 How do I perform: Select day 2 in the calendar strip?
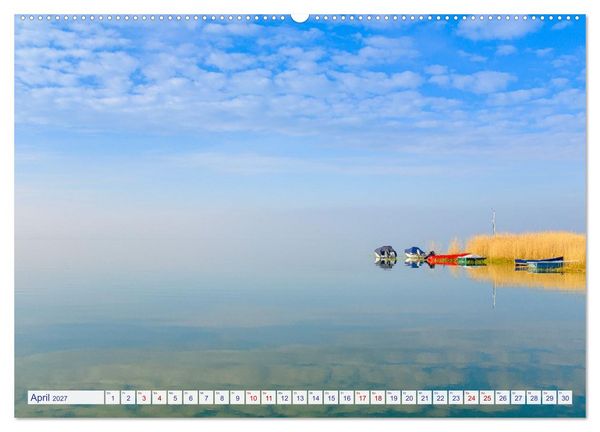point(128,397)
